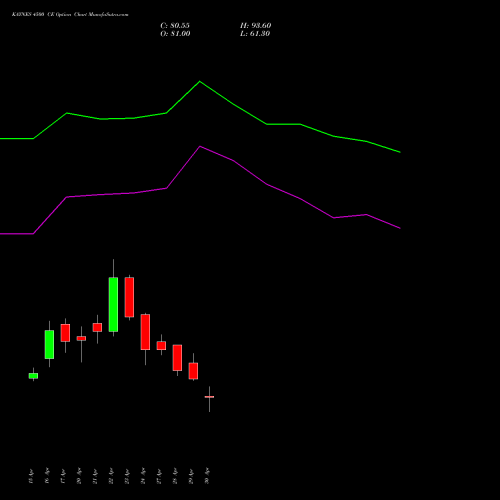Click the high value 'H: 93.60'

point(255,25)
